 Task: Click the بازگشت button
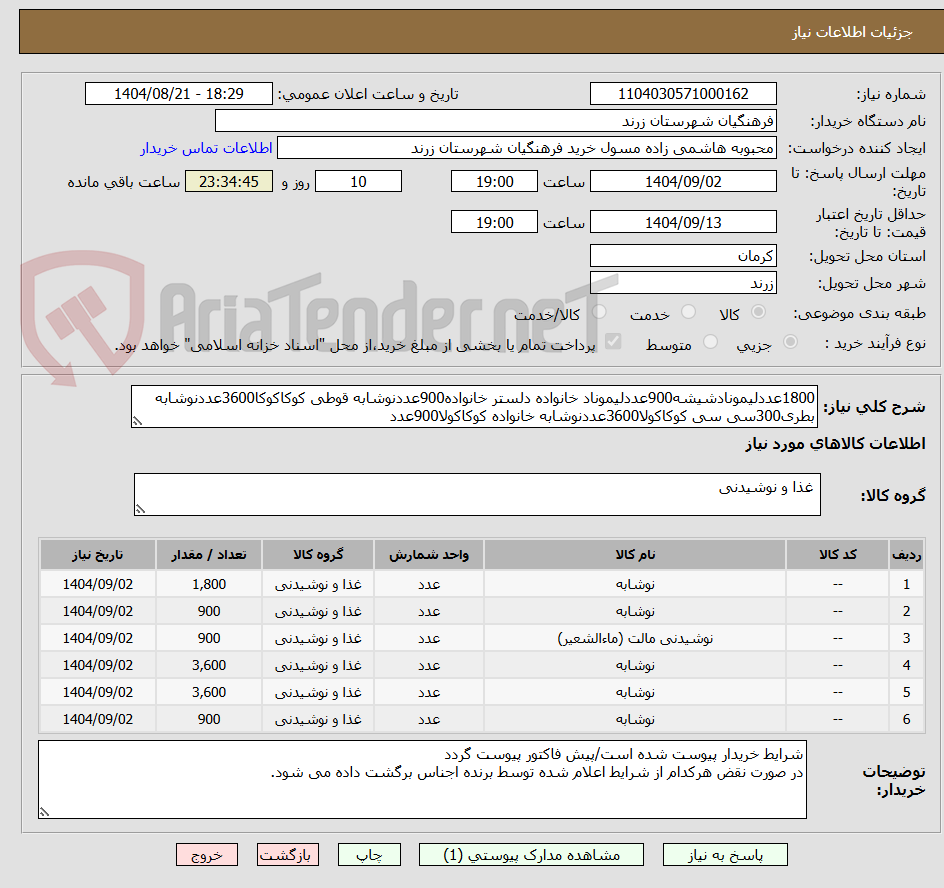(x=288, y=855)
